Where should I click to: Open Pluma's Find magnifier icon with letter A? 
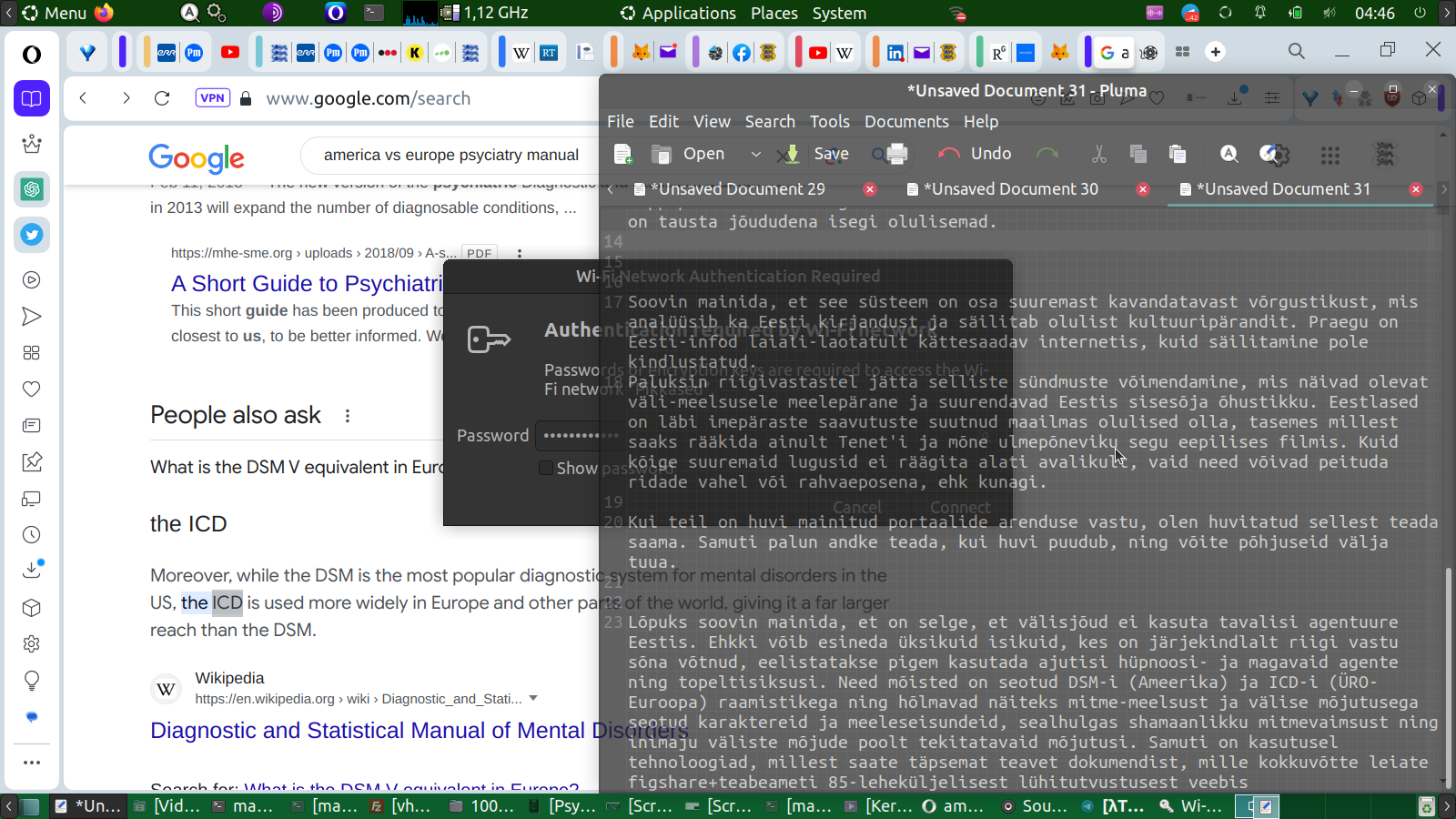(1229, 155)
